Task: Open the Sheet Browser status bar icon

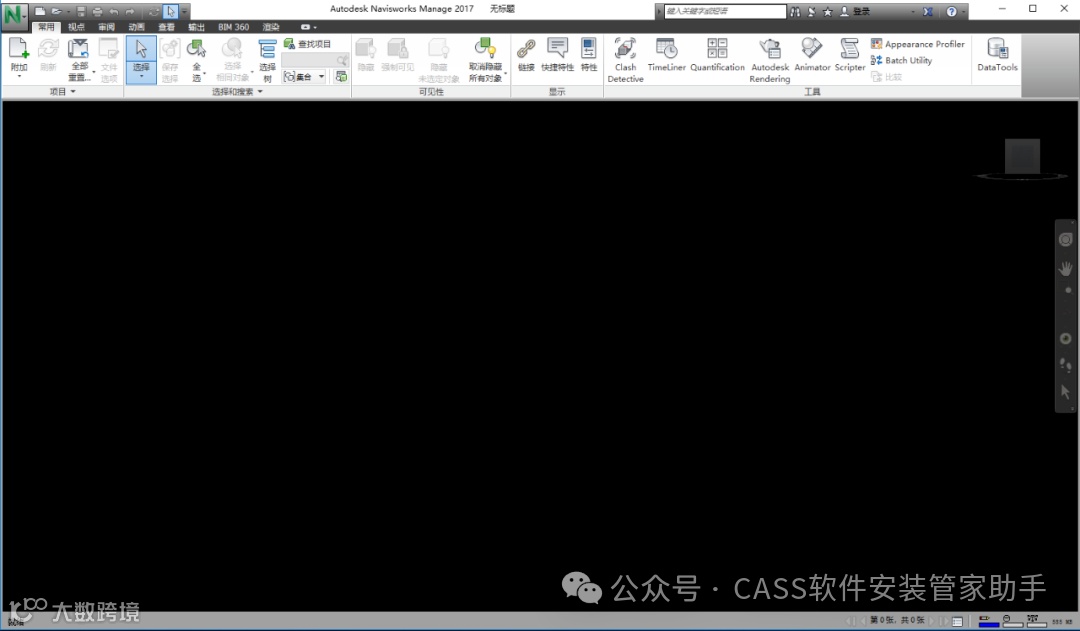Action: click(x=957, y=621)
